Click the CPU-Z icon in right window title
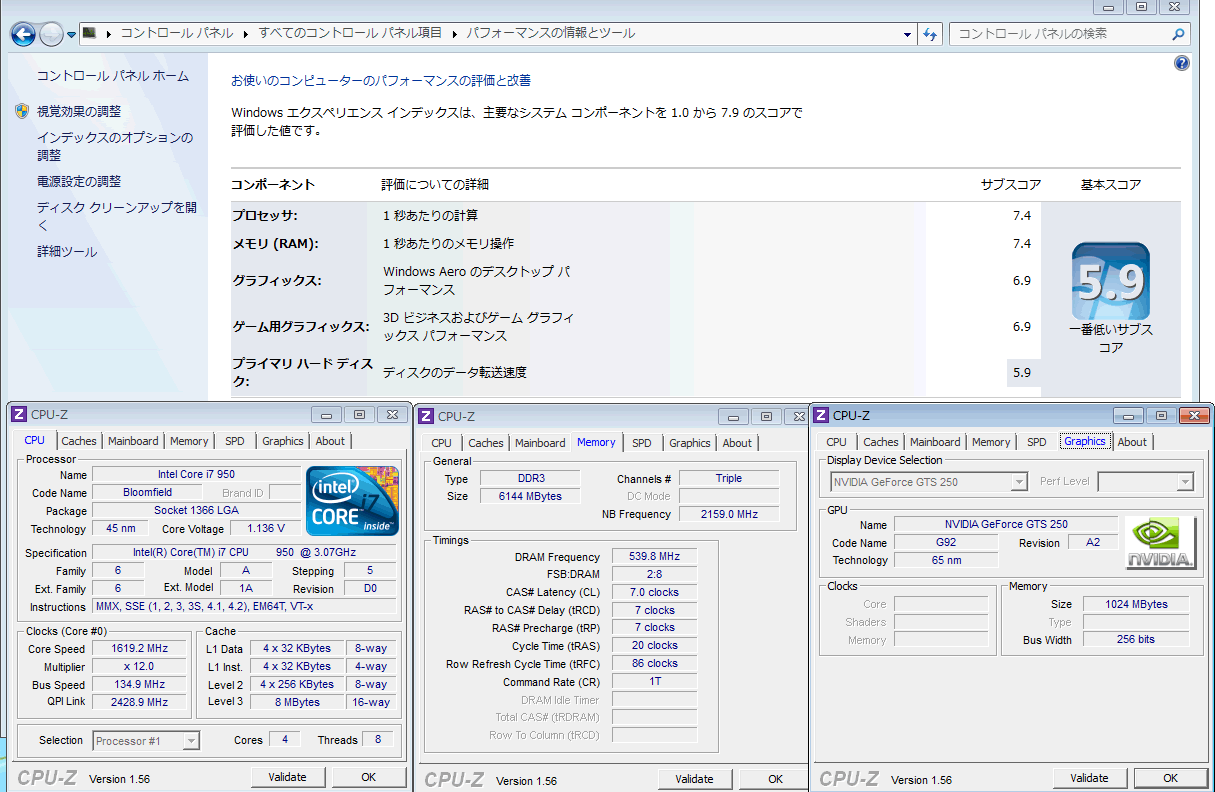The image size is (1215, 792). 821,415
